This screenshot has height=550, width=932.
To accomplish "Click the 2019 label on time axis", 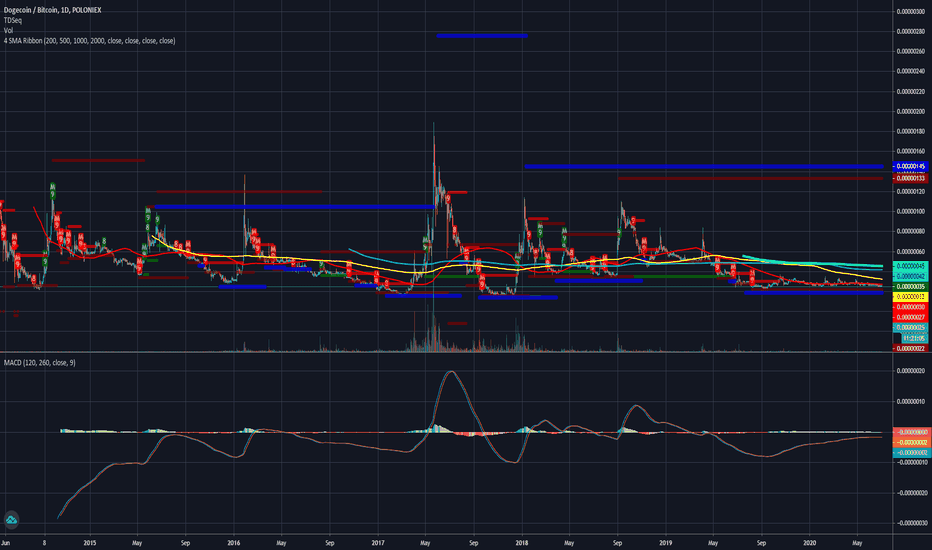I will coord(666,543).
